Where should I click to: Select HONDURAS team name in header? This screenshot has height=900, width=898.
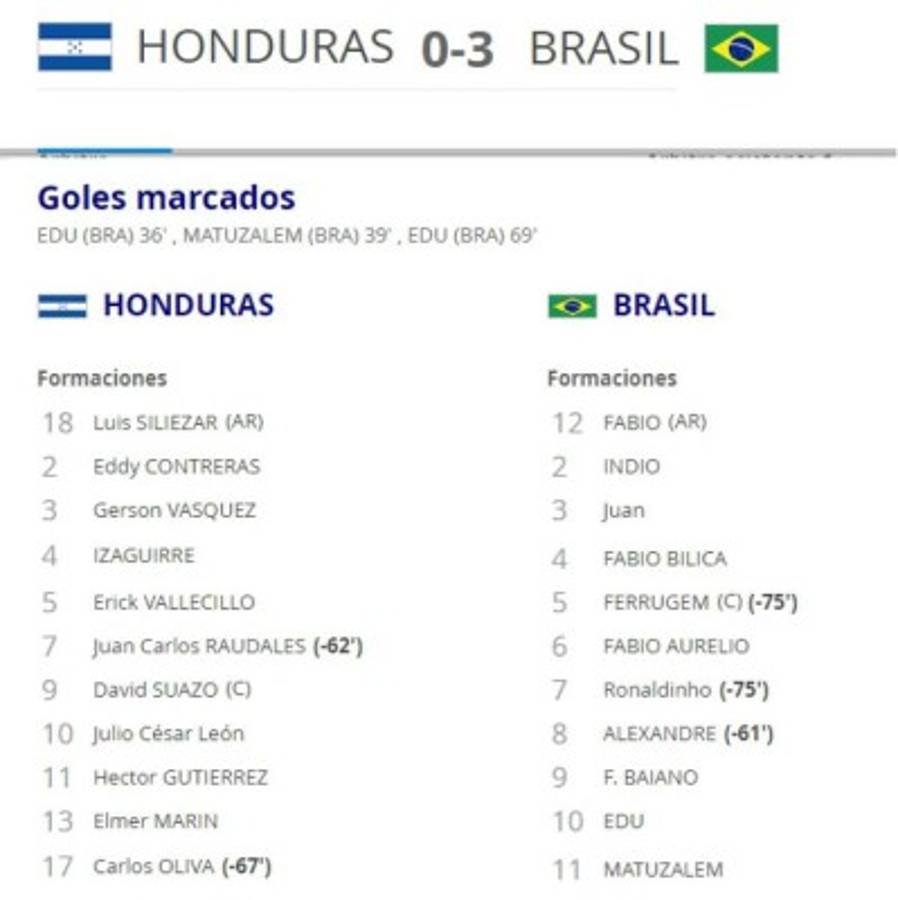265,47
